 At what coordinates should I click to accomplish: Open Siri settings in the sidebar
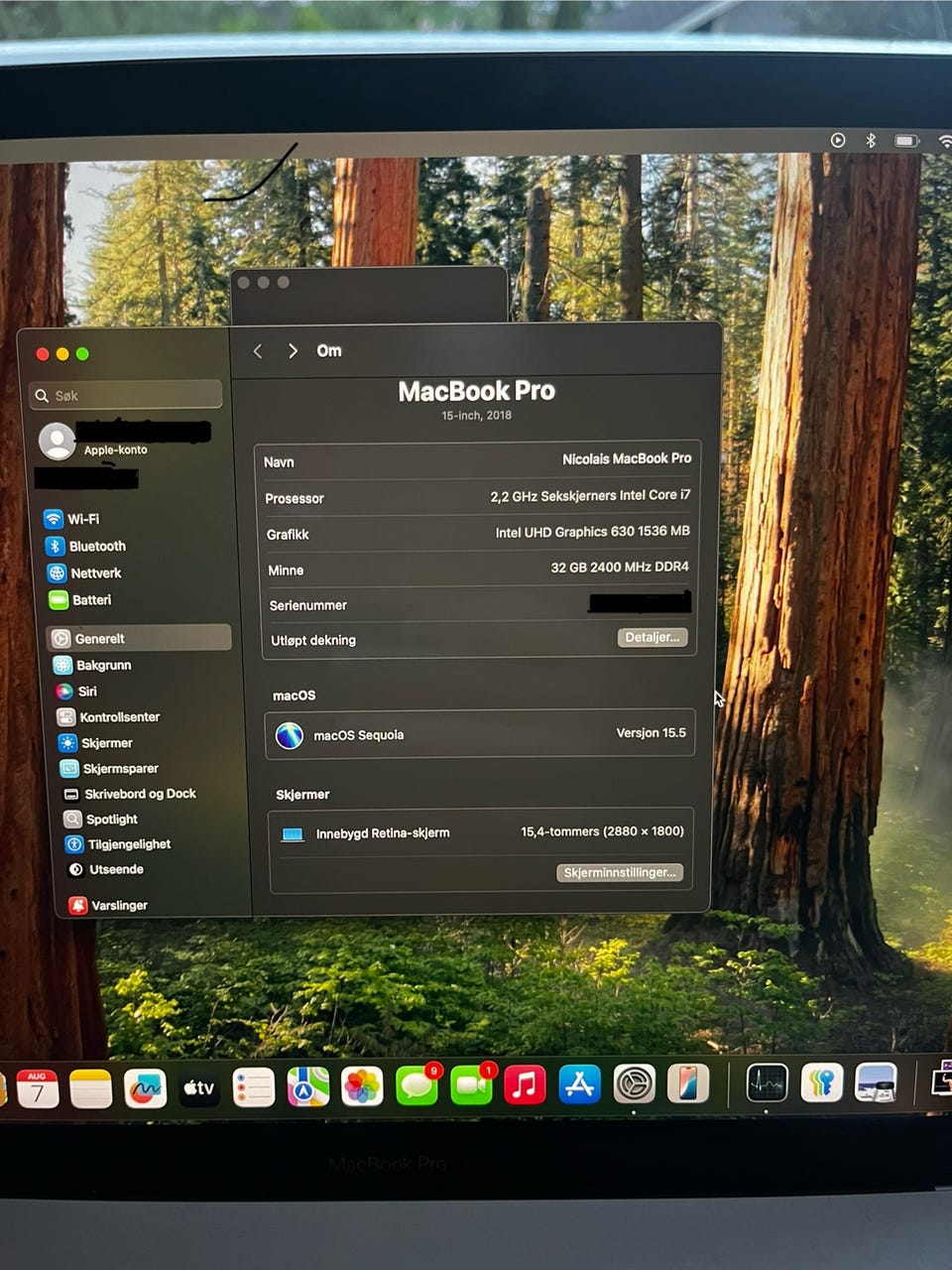[76, 691]
